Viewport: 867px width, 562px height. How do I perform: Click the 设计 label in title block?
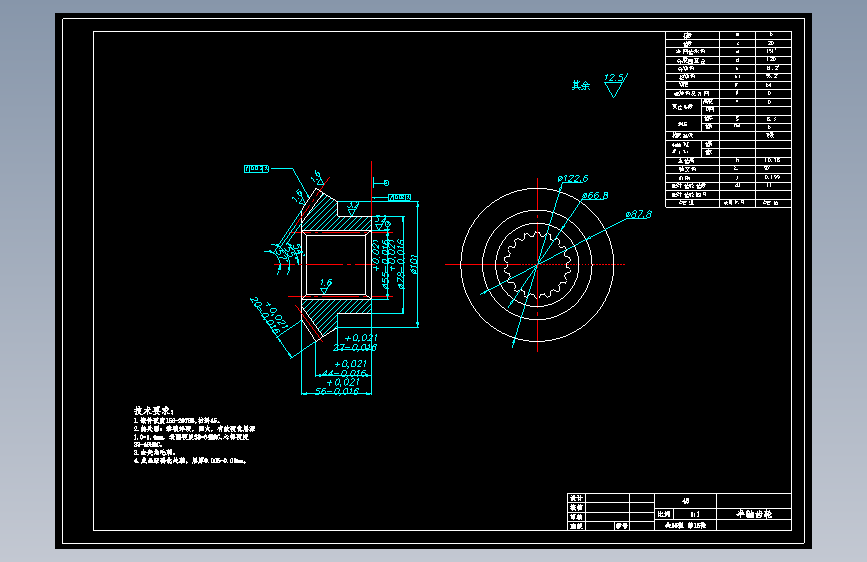[x=576, y=498]
